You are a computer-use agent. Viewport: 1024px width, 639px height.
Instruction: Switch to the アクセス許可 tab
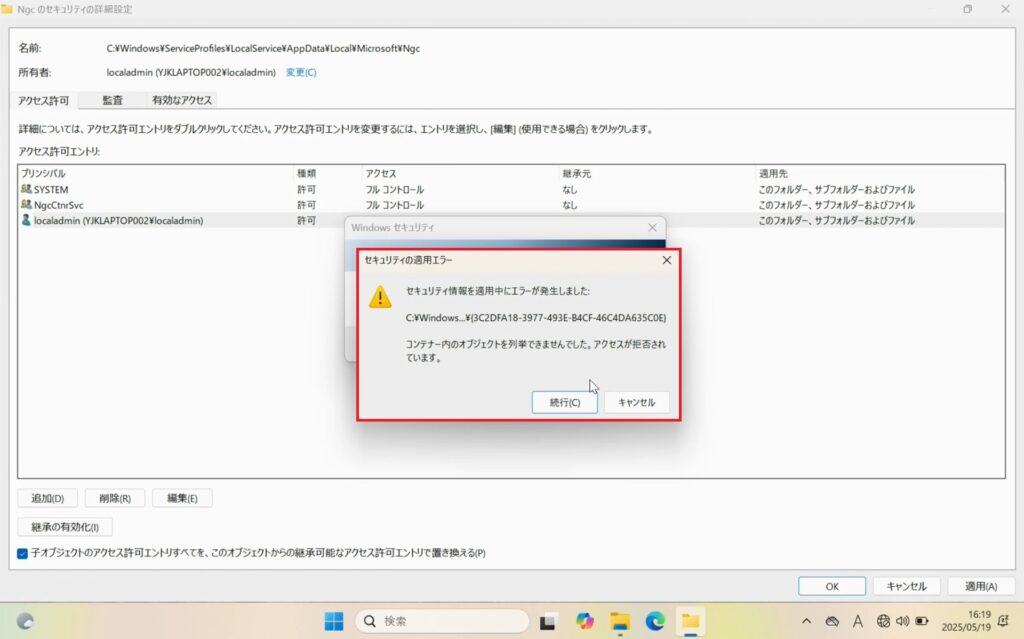[43, 100]
